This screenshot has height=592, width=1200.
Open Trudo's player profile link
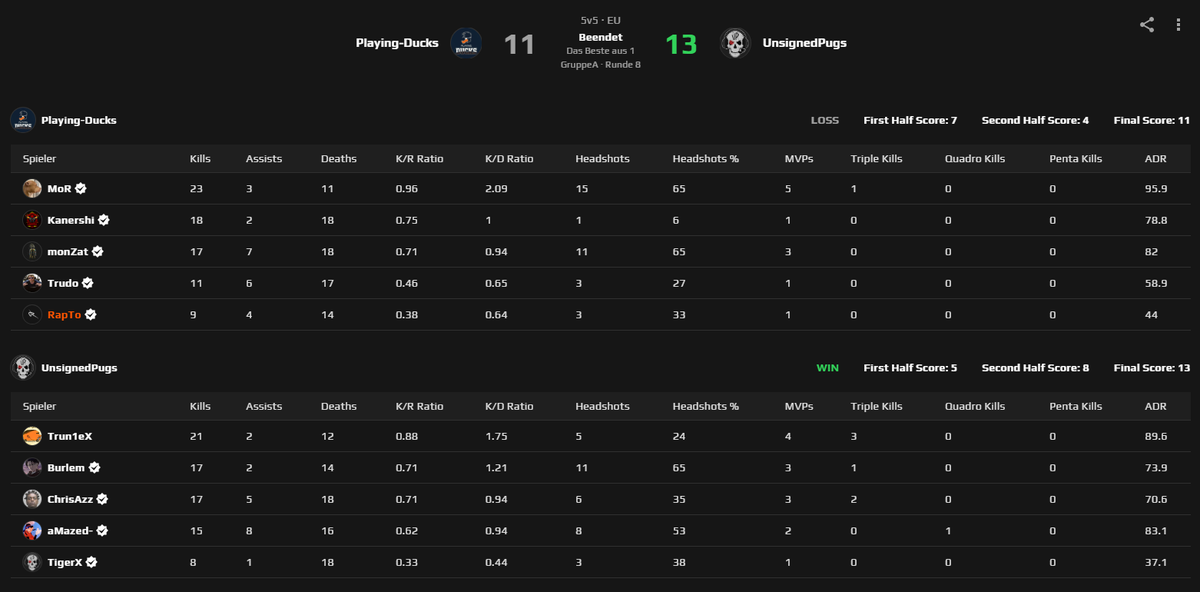[63, 283]
